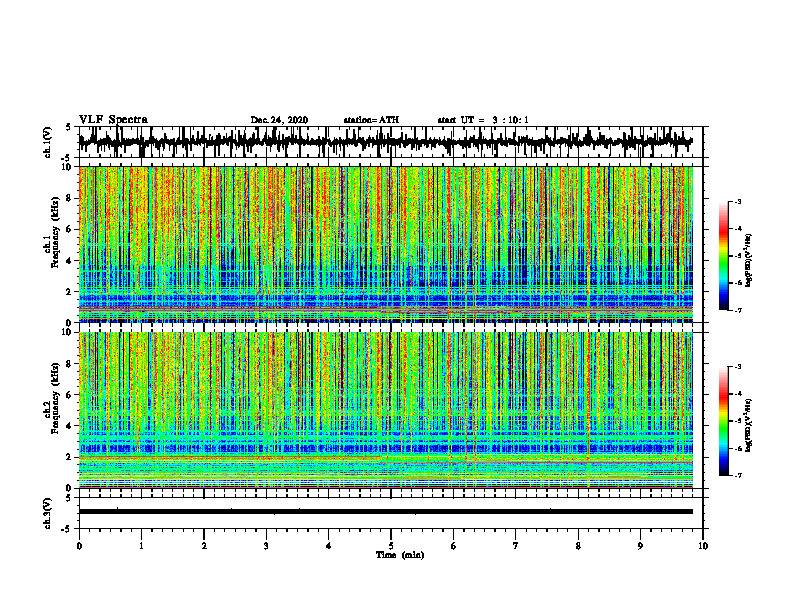Click the ch.2 "Frequency (kHz)" axis title
The width and height of the screenshot is (792, 612).
(56, 398)
